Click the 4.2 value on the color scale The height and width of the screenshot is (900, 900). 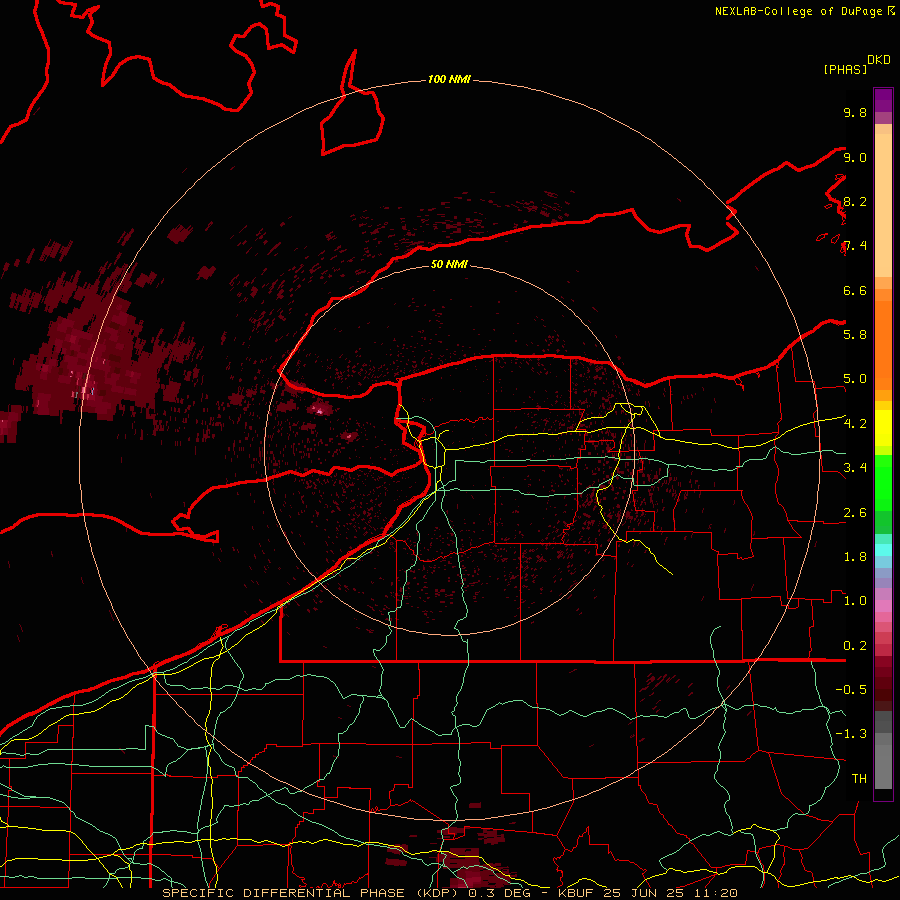855,424
